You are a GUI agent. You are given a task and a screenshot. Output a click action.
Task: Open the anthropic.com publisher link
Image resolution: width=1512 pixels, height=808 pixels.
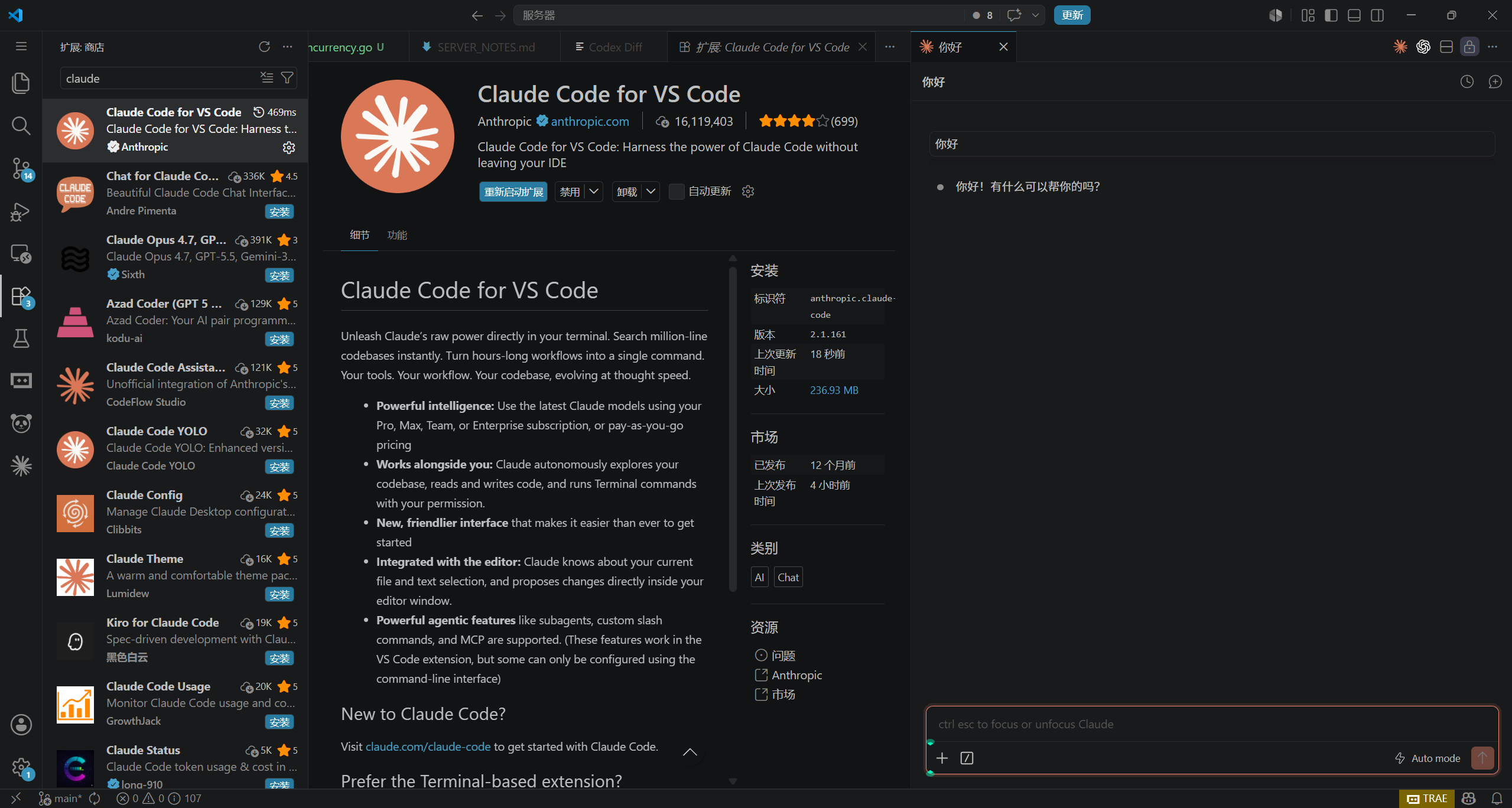(590, 122)
